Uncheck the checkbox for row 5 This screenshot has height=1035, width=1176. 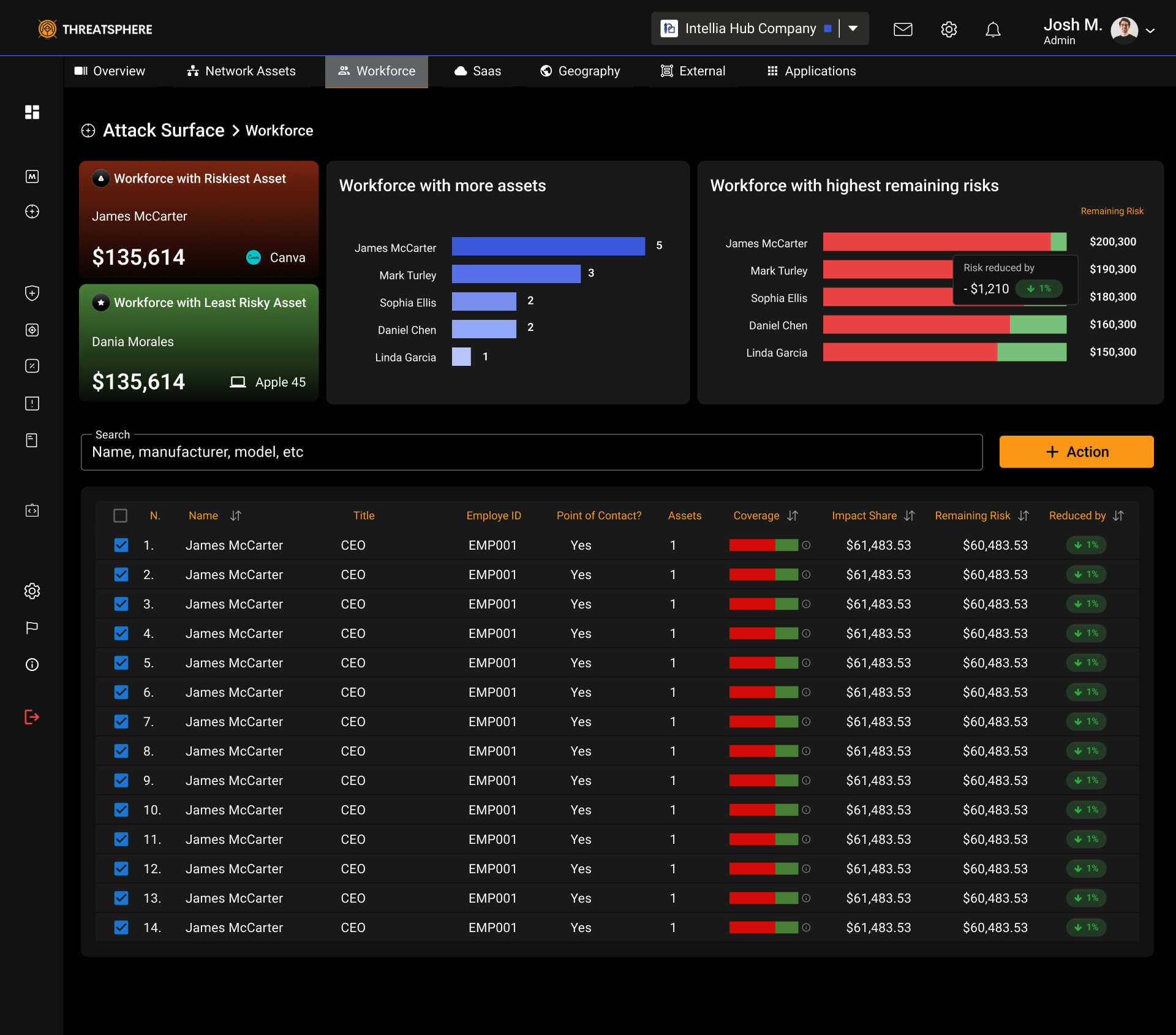(121, 663)
